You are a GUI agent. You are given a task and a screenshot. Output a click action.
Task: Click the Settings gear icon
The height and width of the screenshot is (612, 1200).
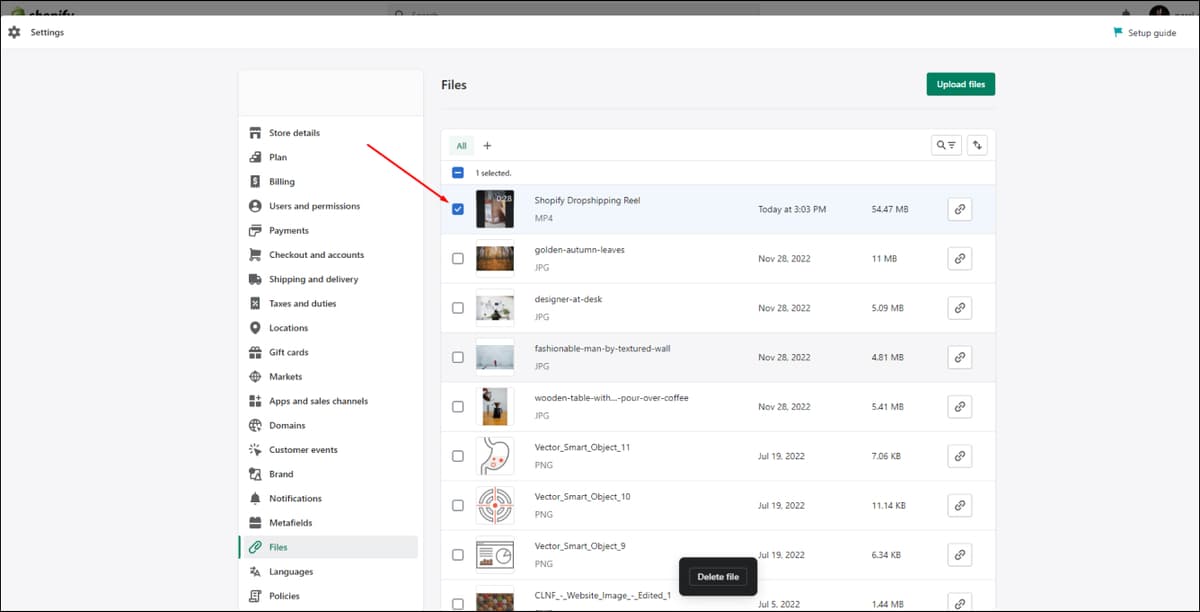[x=14, y=32]
